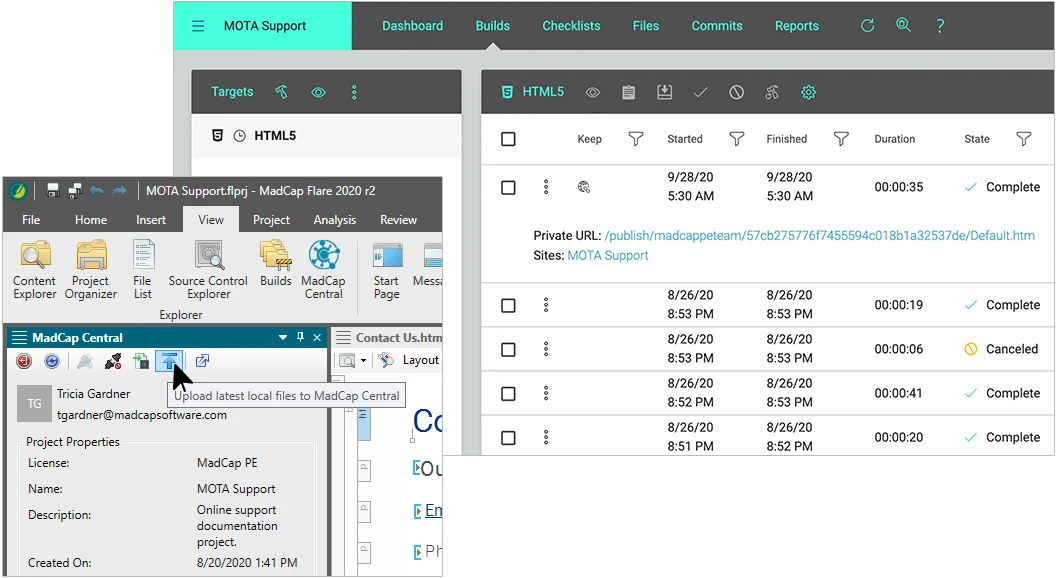Image resolution: width=1060 pixels, height=578 pixels.
Task: Click the clipboard log icon in HTML5 toolbar
Action: (629, 93)
